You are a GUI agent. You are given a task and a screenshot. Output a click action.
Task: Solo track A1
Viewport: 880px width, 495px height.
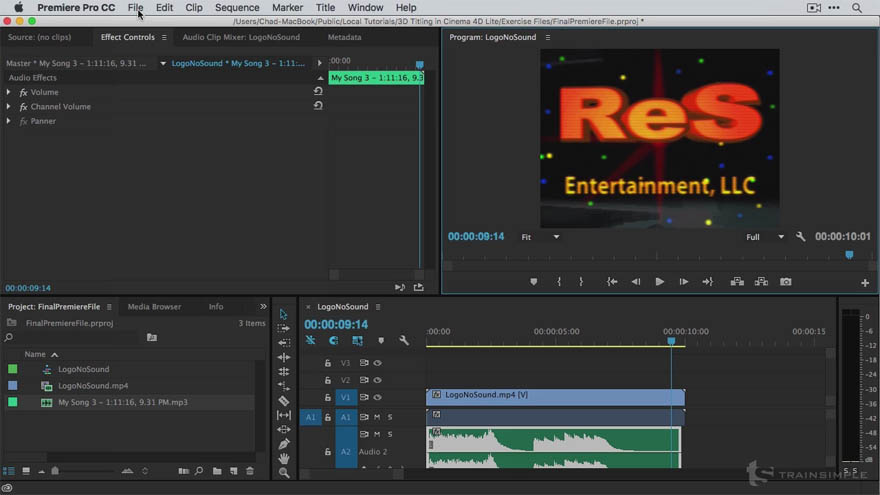[390, 417]
